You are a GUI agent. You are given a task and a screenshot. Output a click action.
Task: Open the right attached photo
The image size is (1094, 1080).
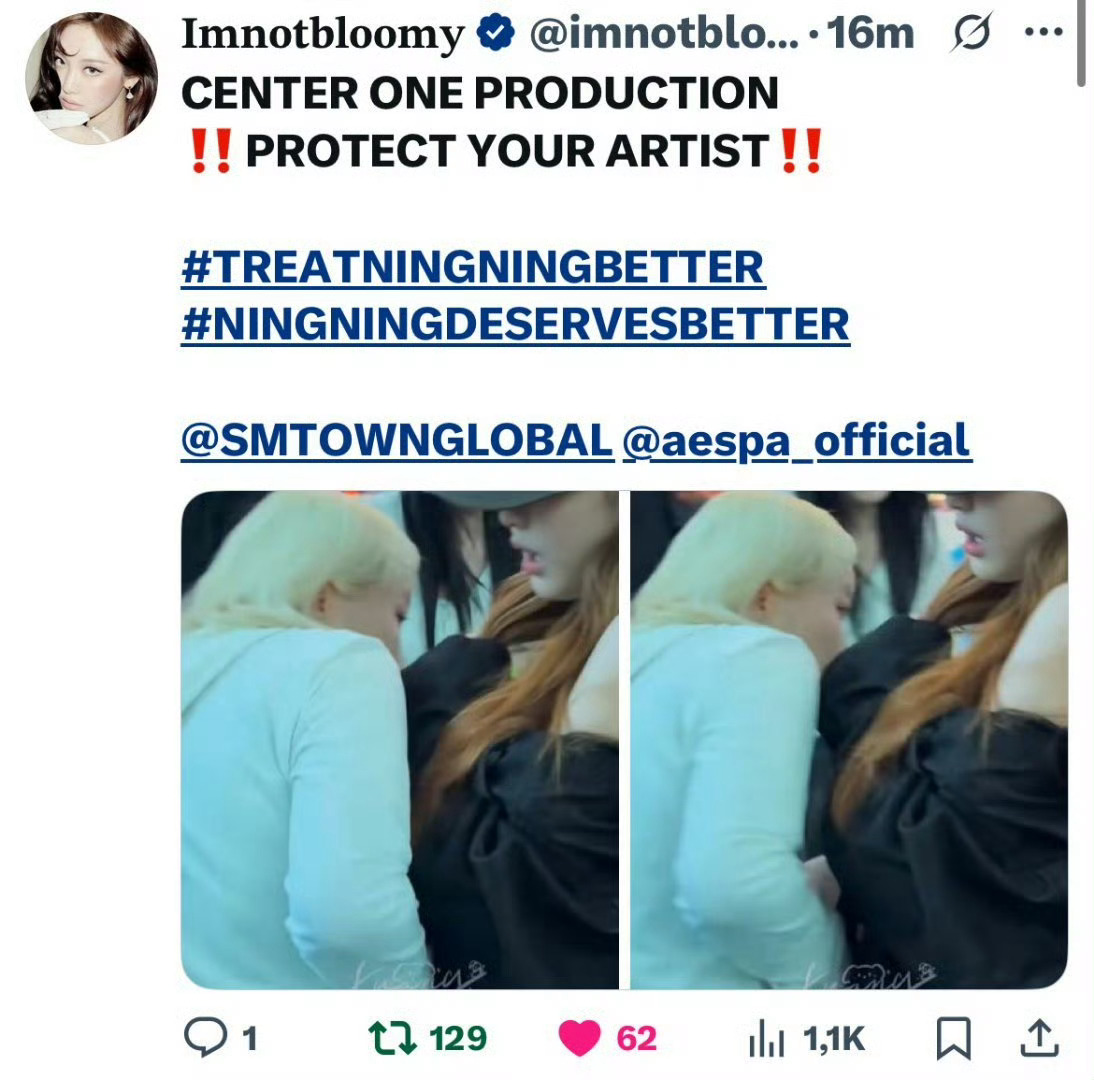coord(849,740)
